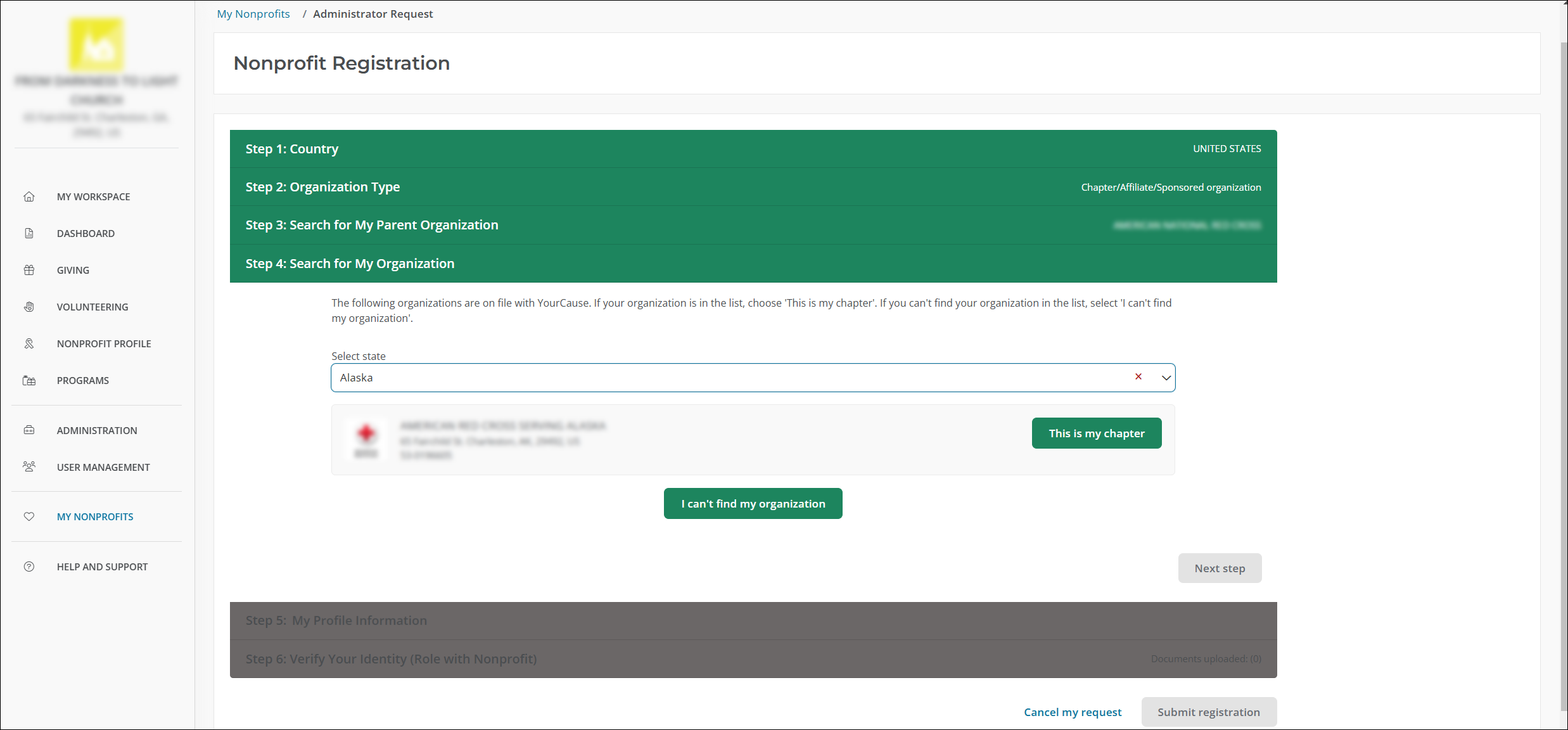Expand Step 2: Organization Type section

pyautogui.click(x=322, y=187)
